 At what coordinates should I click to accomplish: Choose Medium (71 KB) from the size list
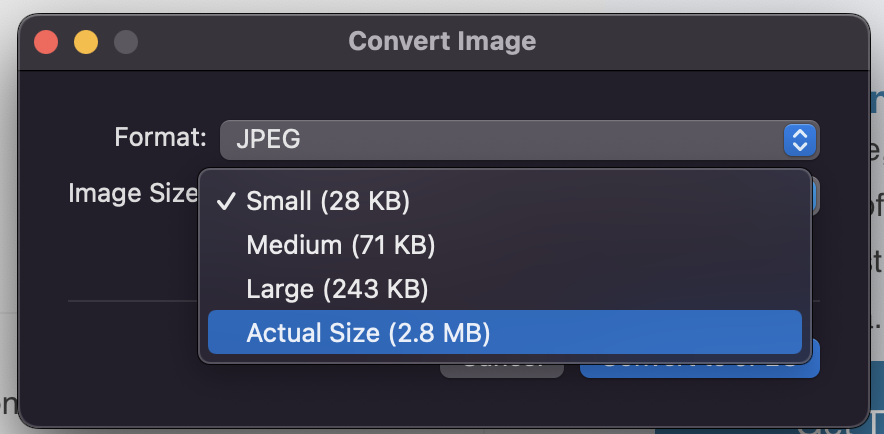(505, 245)
